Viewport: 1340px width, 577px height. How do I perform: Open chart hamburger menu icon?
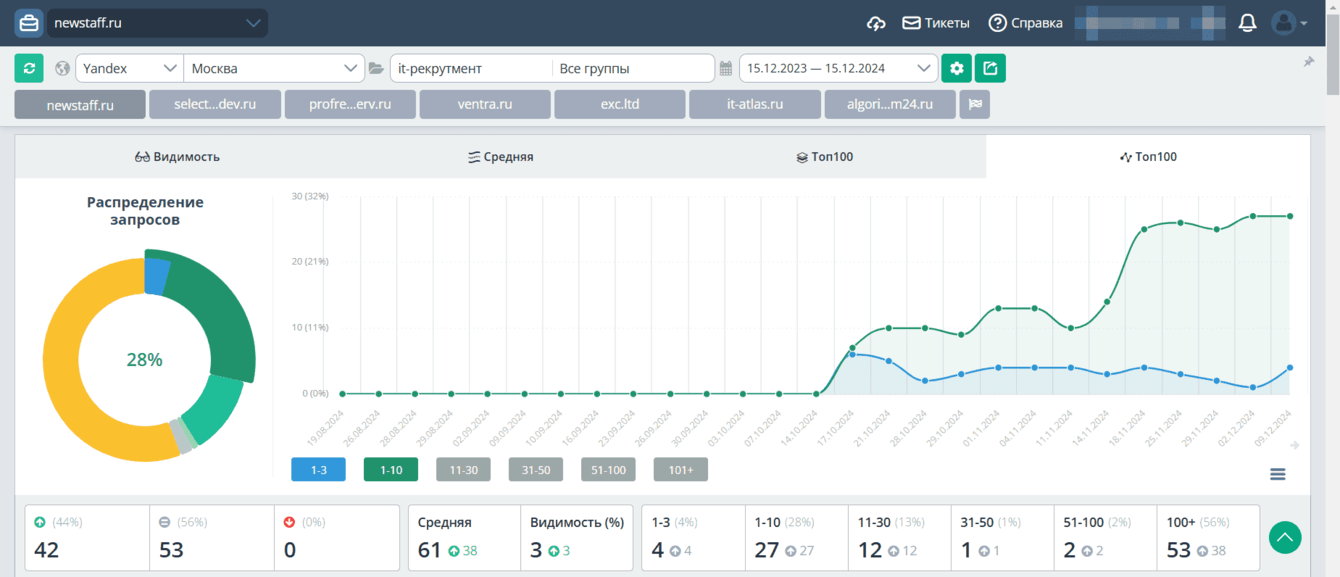pyautogui.click(x=1277, y=474)
